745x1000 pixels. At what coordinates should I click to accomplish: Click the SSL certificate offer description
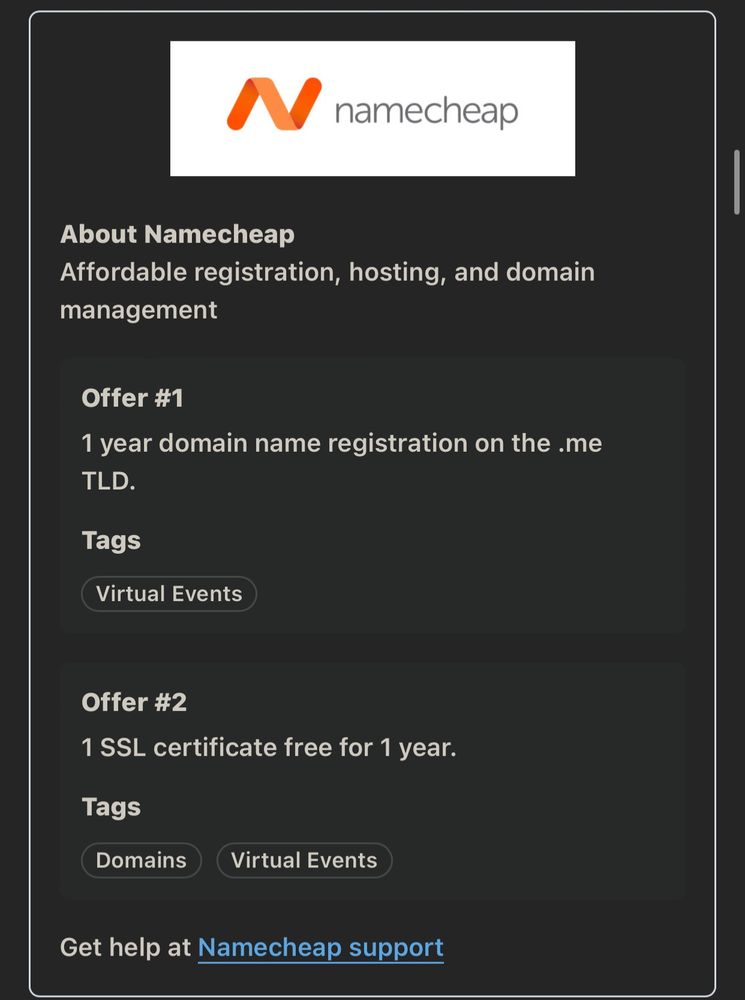(x=268, y=747)
